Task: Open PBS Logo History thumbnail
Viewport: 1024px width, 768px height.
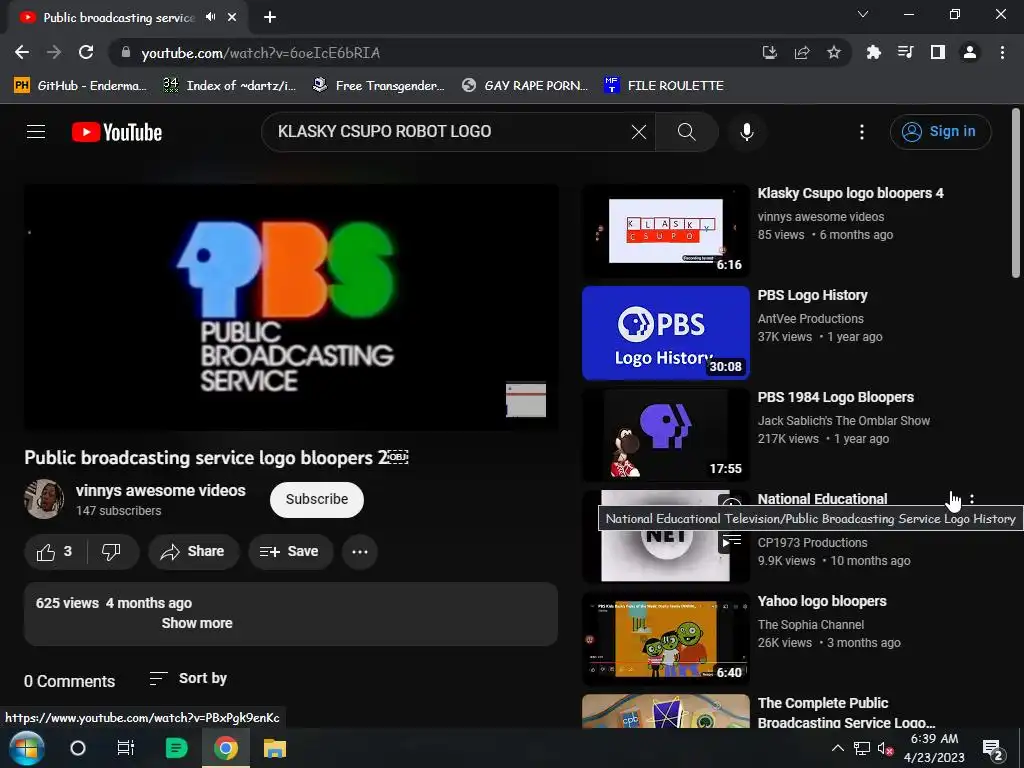Action: [x=665, y=333]
